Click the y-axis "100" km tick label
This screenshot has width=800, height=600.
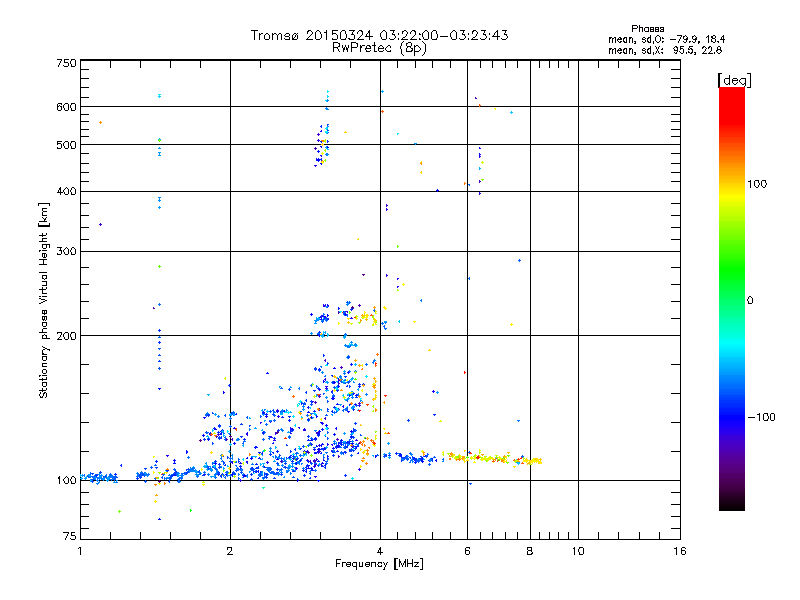(x=66, y=480)
